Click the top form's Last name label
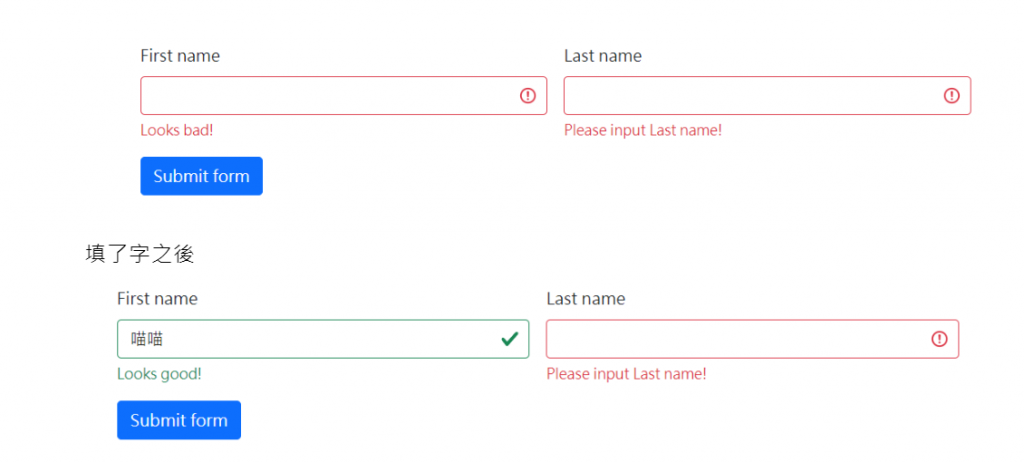The image size is (1024, 463). [x=602, y=56]
